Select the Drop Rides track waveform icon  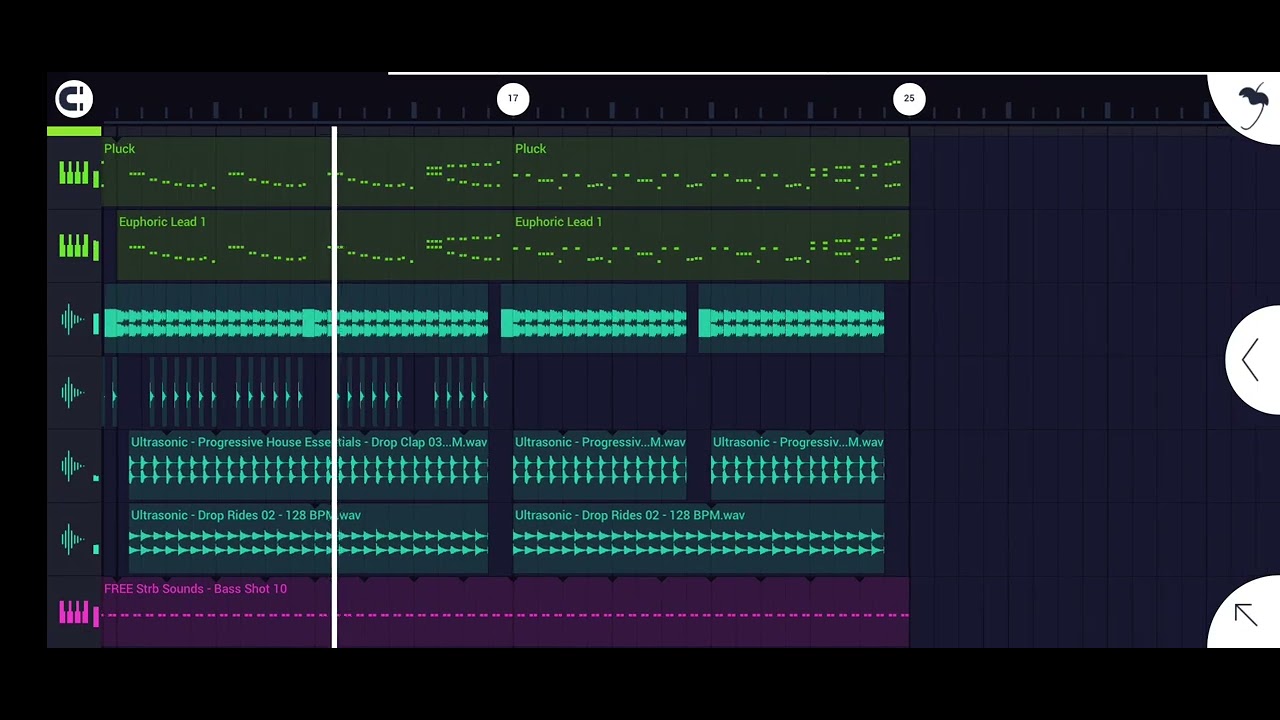pos(73,539)
